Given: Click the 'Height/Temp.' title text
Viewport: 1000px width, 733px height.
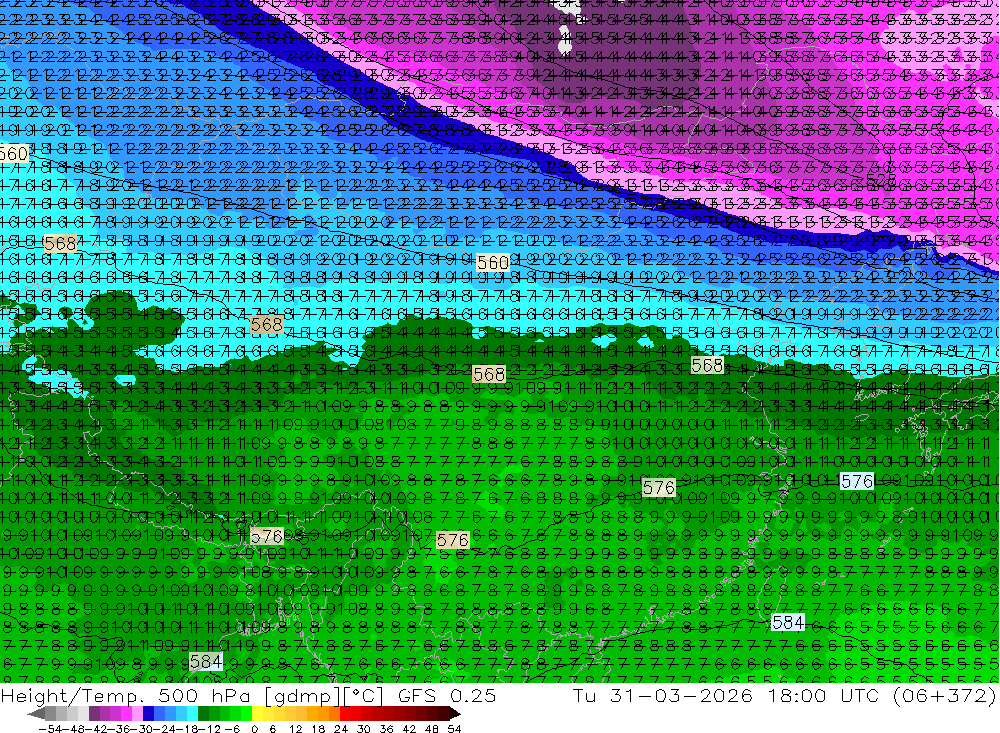Looking at the screenshot, I should point(72,697).
